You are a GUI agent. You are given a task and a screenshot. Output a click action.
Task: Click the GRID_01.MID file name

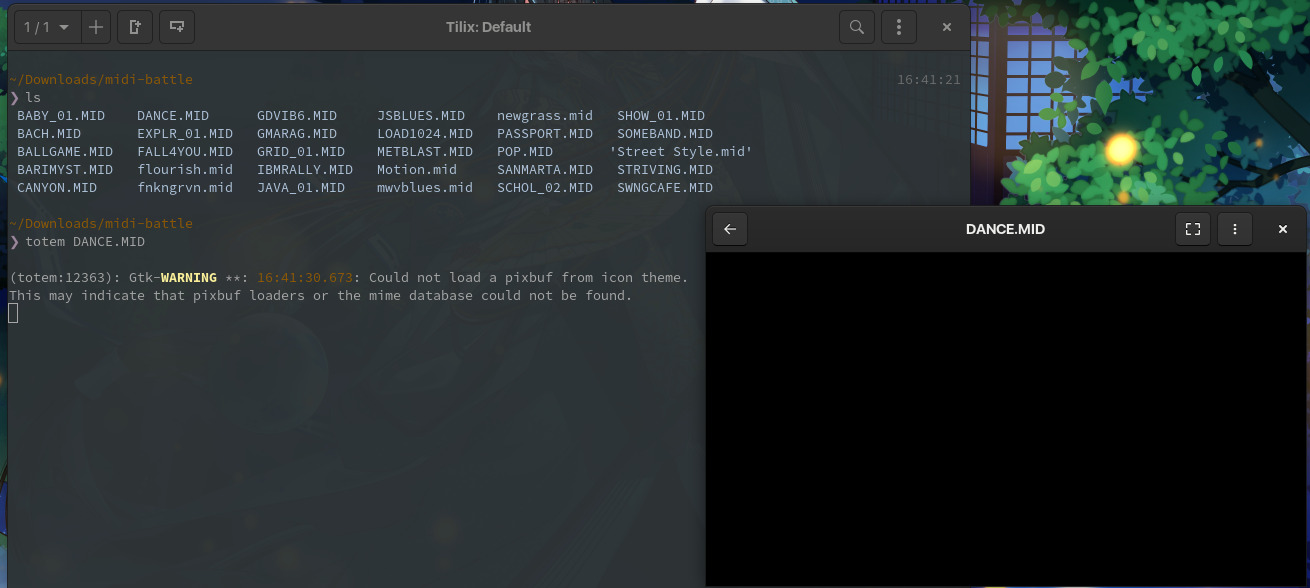click(301, 152)
